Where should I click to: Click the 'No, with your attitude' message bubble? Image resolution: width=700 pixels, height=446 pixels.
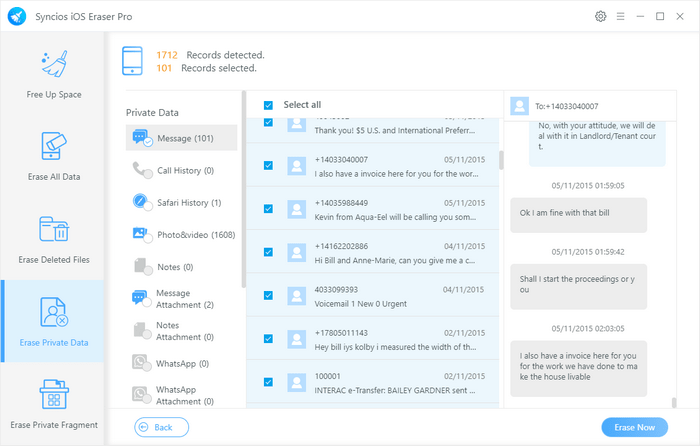597,143
